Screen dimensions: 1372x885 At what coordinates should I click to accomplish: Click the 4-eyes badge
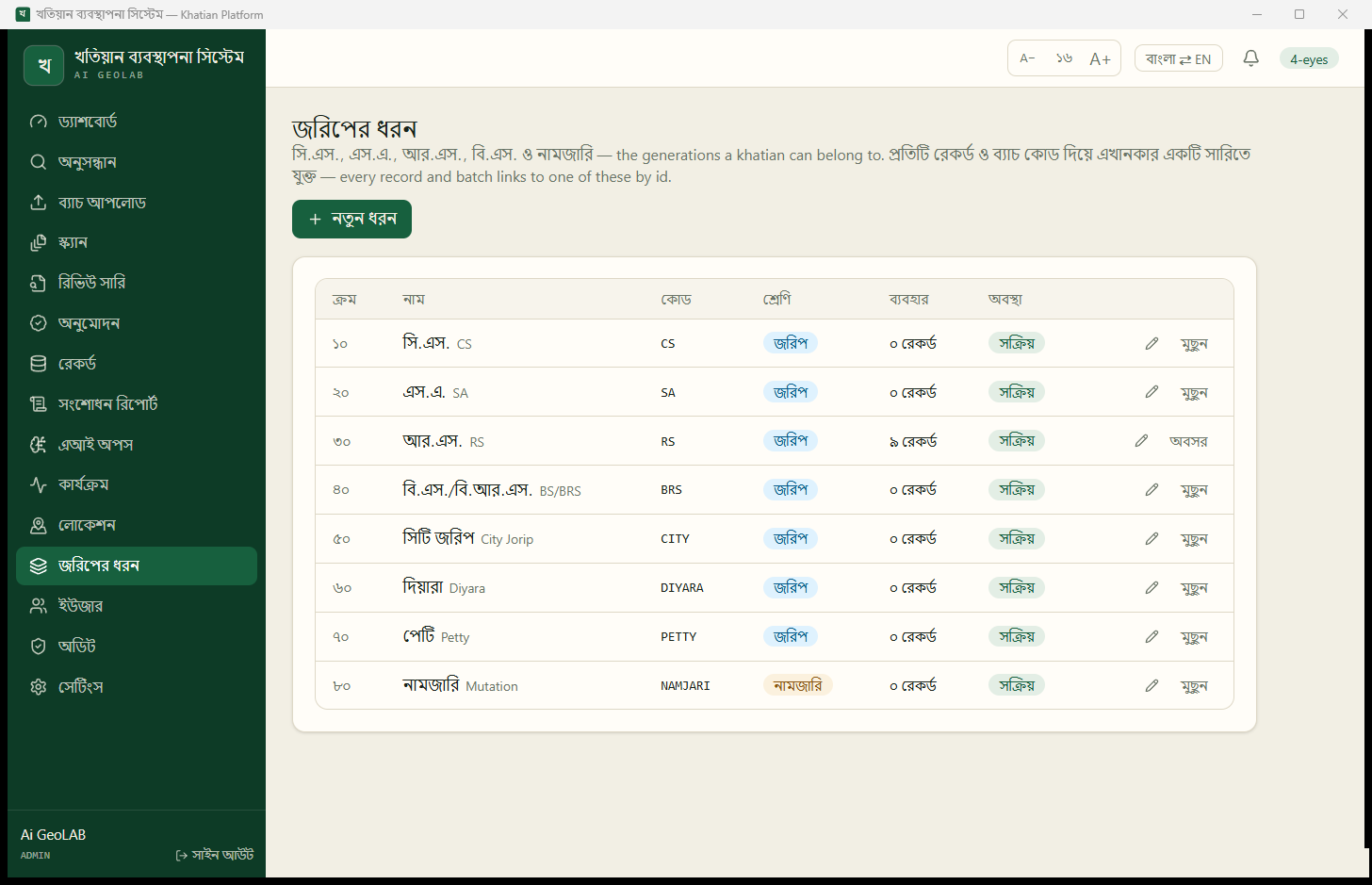(1309, 58)
